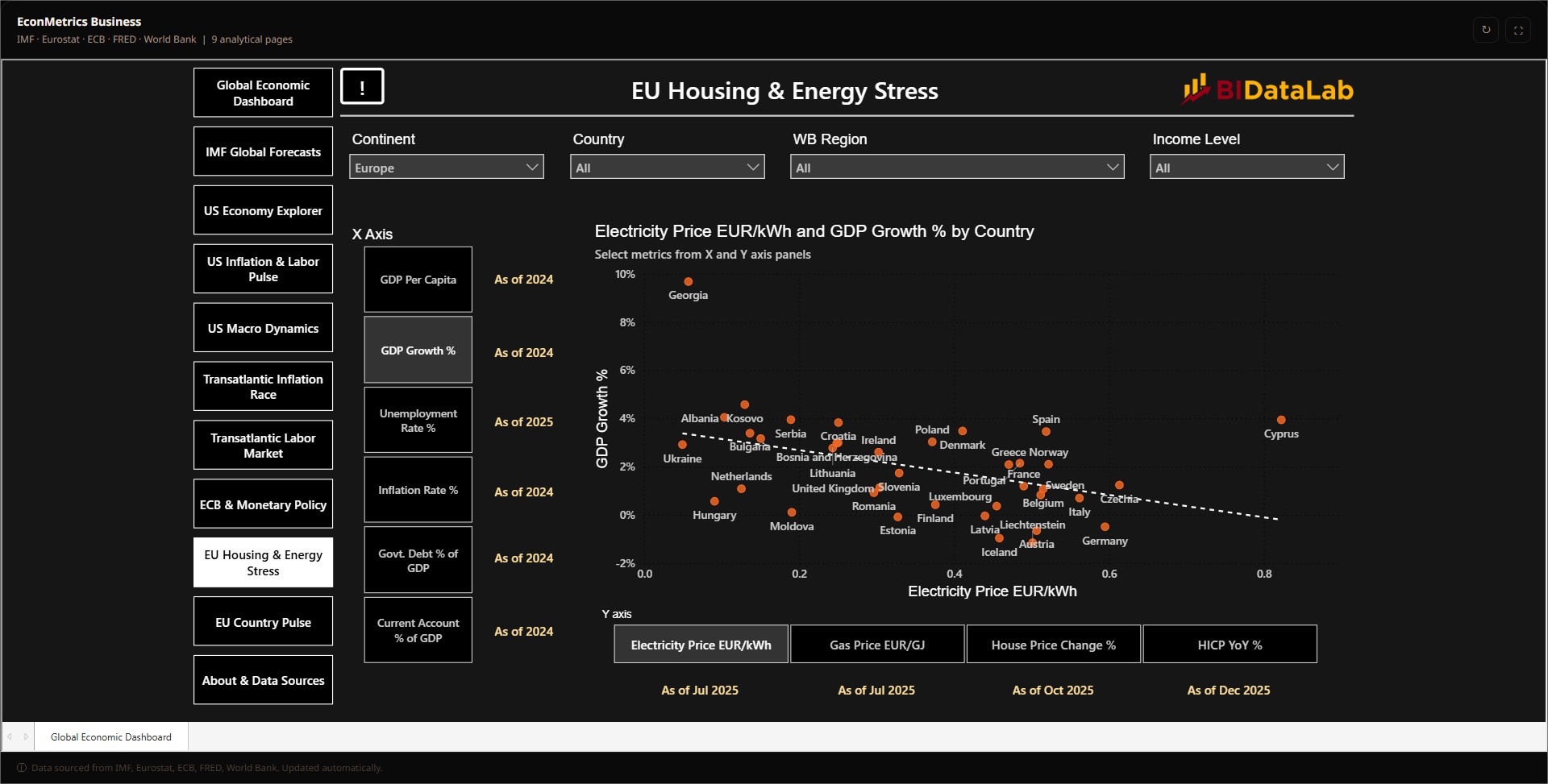Select House Price Change % Y axis
The image size is (1548, 784).
click(1053, 645)
